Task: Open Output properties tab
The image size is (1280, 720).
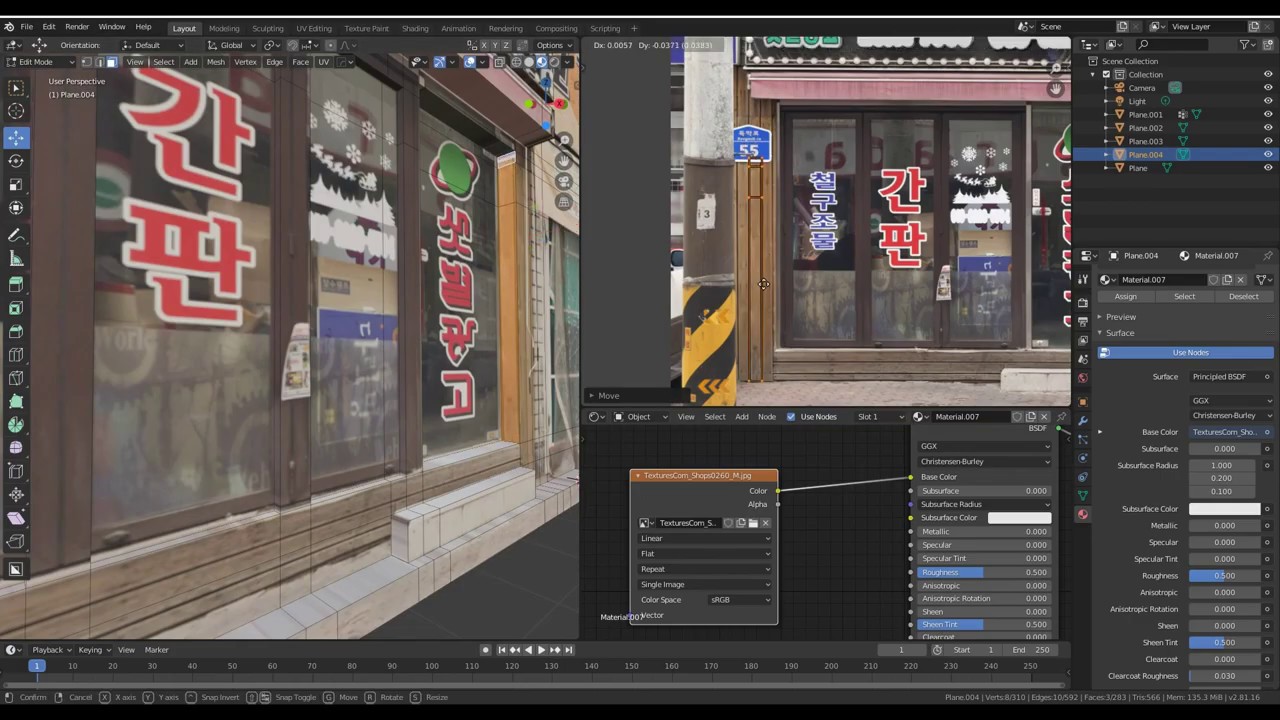Action: [1082, 321]
